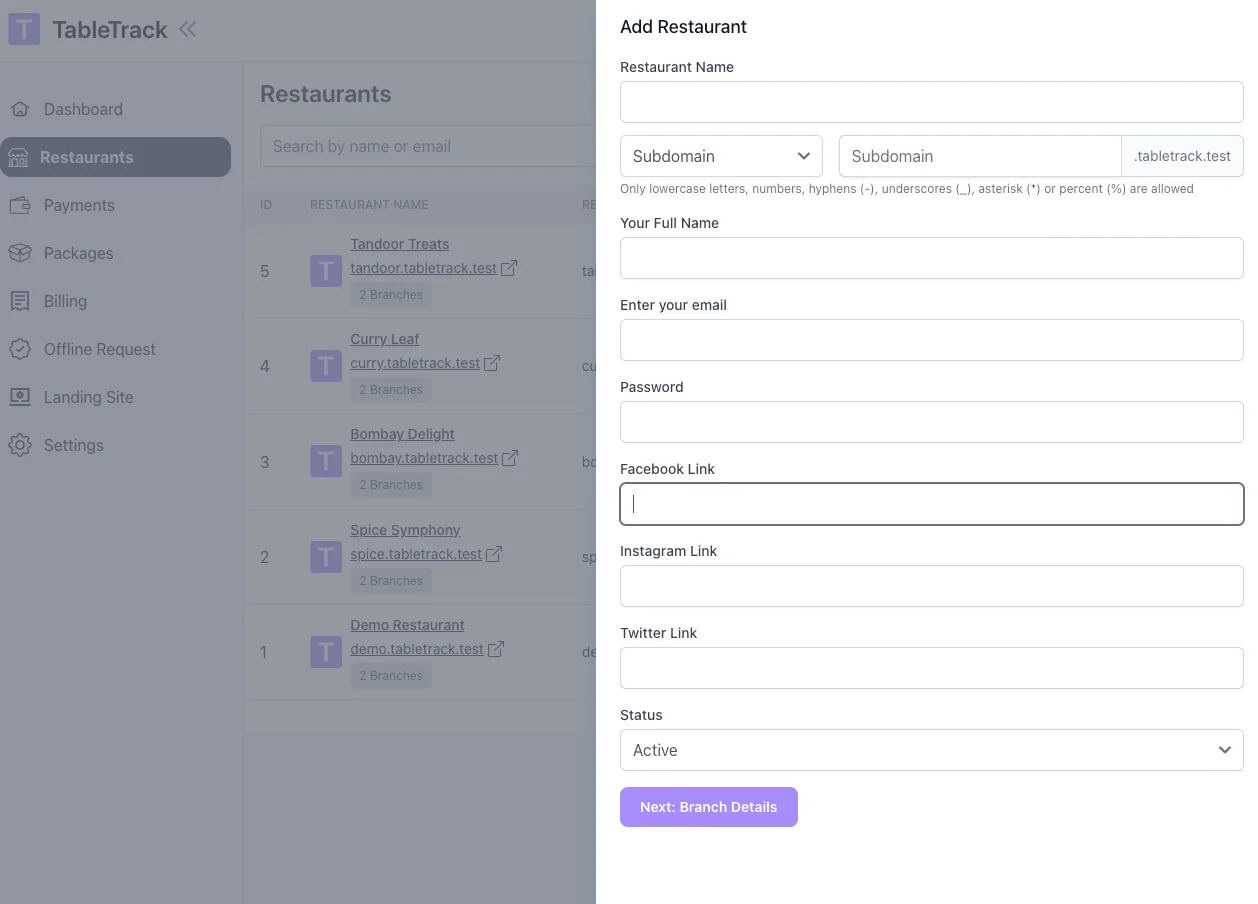The height and width of the screenshot is (904, 1258).
Task: Open external link icon for Demo Restaurant
Action: [x=496, y=649]
